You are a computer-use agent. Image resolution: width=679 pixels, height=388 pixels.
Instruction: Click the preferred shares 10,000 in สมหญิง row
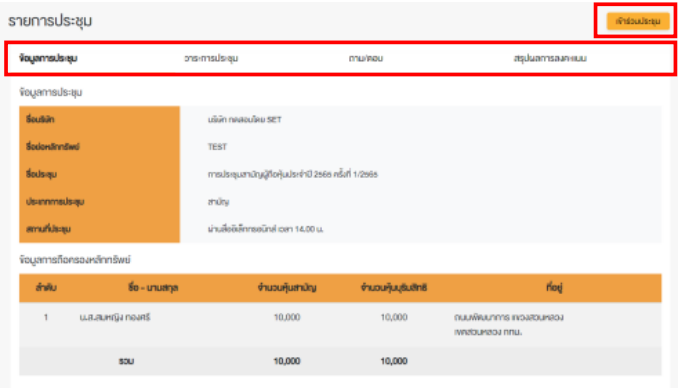point(394,317)
